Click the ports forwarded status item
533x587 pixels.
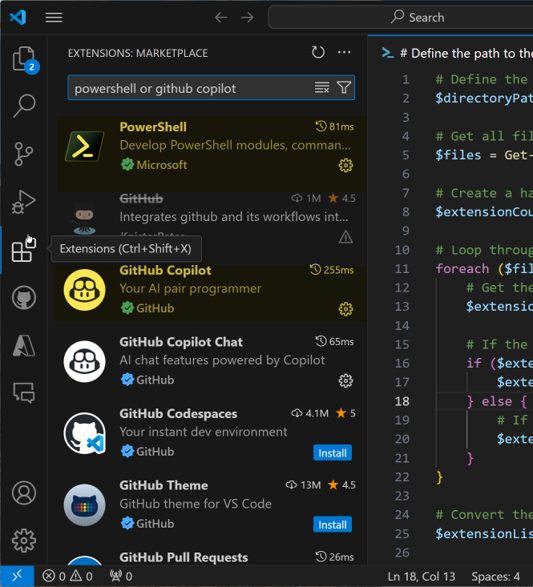(121, 576)
